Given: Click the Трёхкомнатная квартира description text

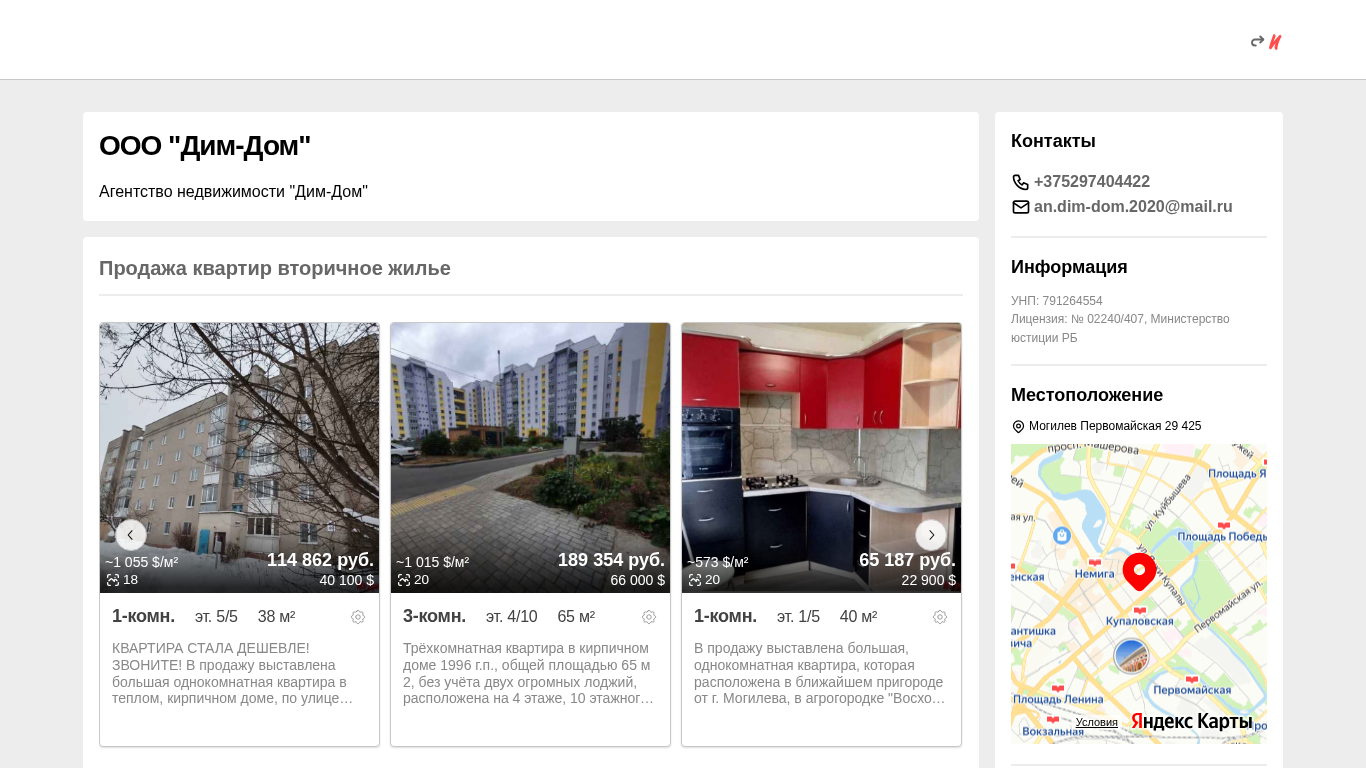Looking at the screenshot, I should pyautogui.click(x=529, y=673).
